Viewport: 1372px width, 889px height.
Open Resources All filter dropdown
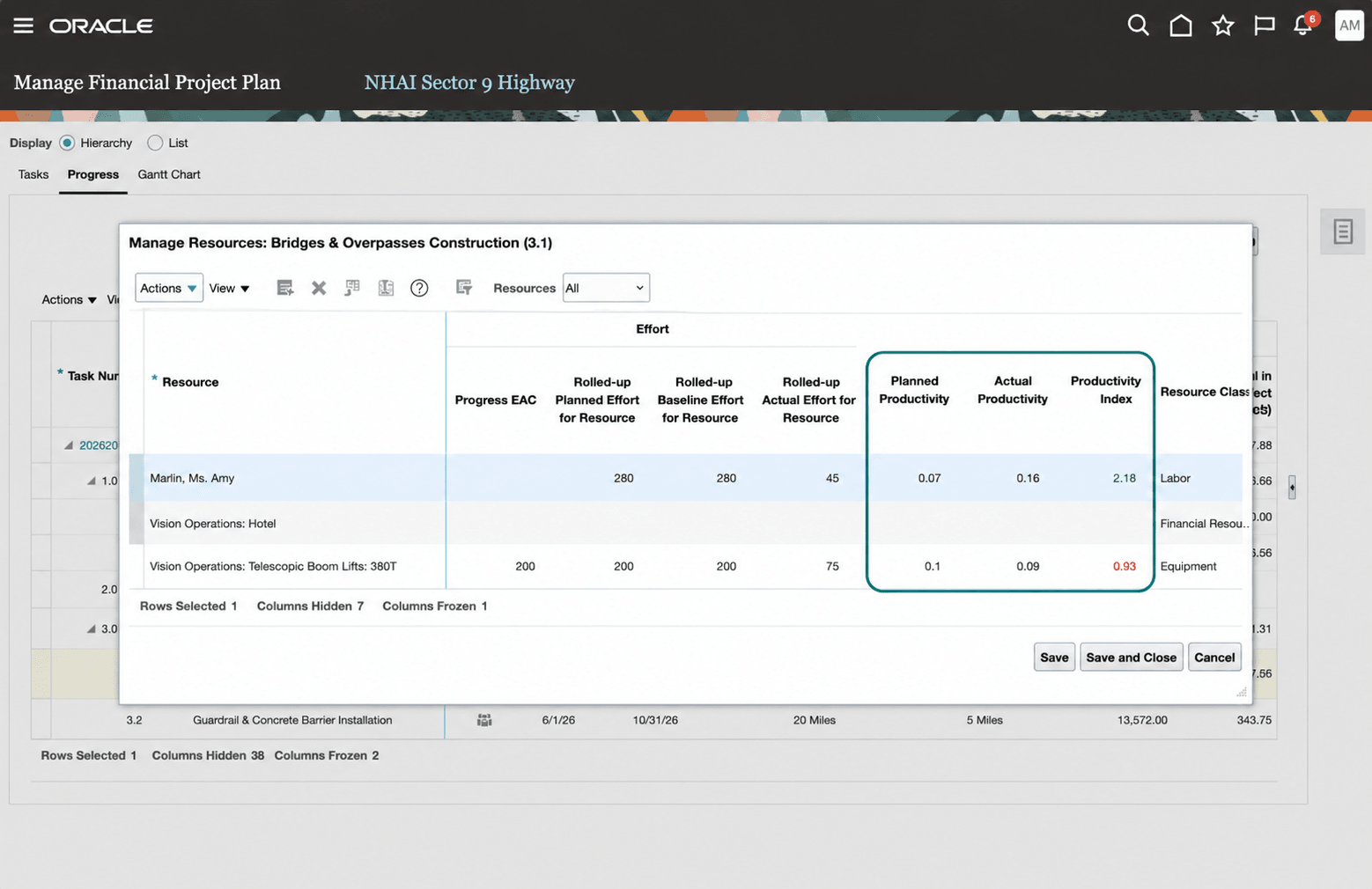coord(606,288)
